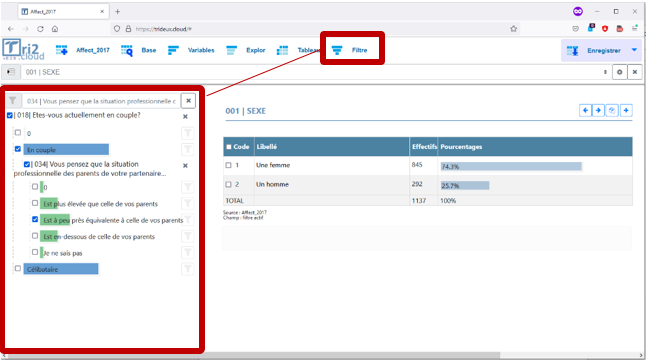This screenshot has width=651, height=361.
Task: Click the Effectifs column header
Action: (x=424, y=147)
